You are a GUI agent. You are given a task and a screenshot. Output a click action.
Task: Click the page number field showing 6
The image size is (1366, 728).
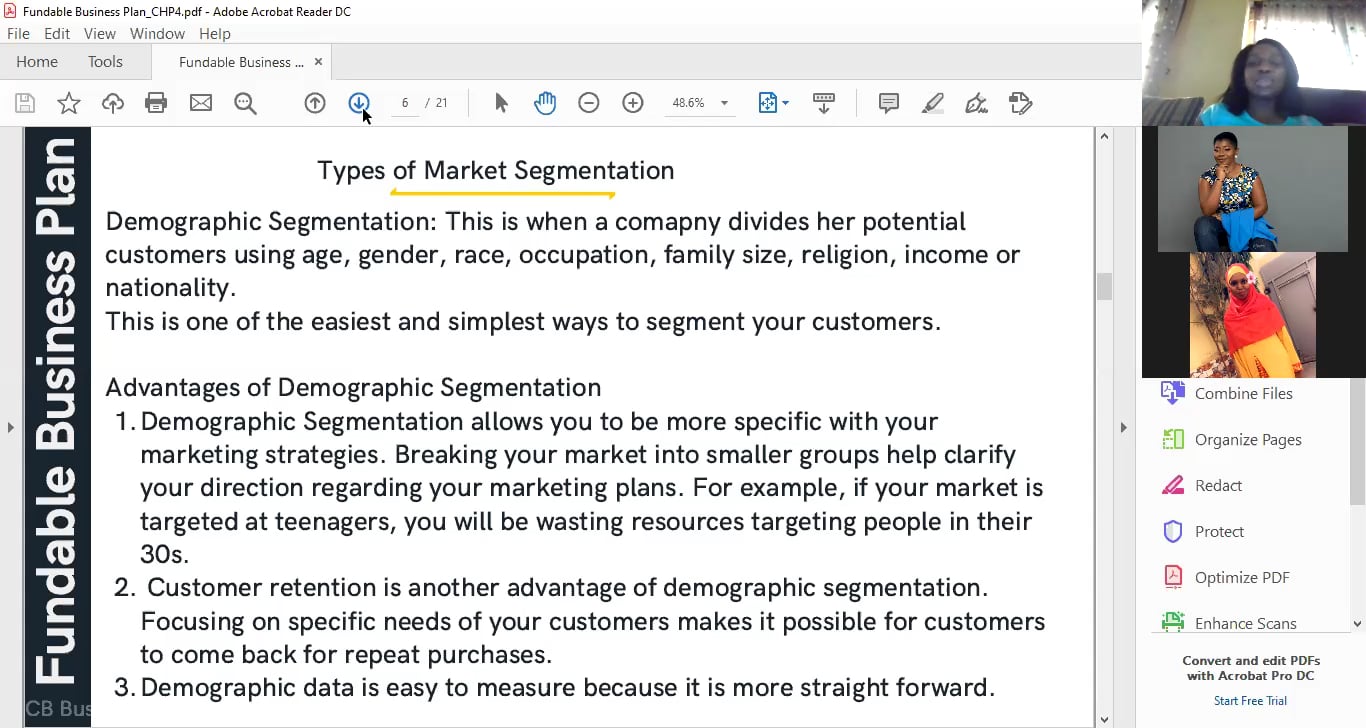tap(405, 103)
